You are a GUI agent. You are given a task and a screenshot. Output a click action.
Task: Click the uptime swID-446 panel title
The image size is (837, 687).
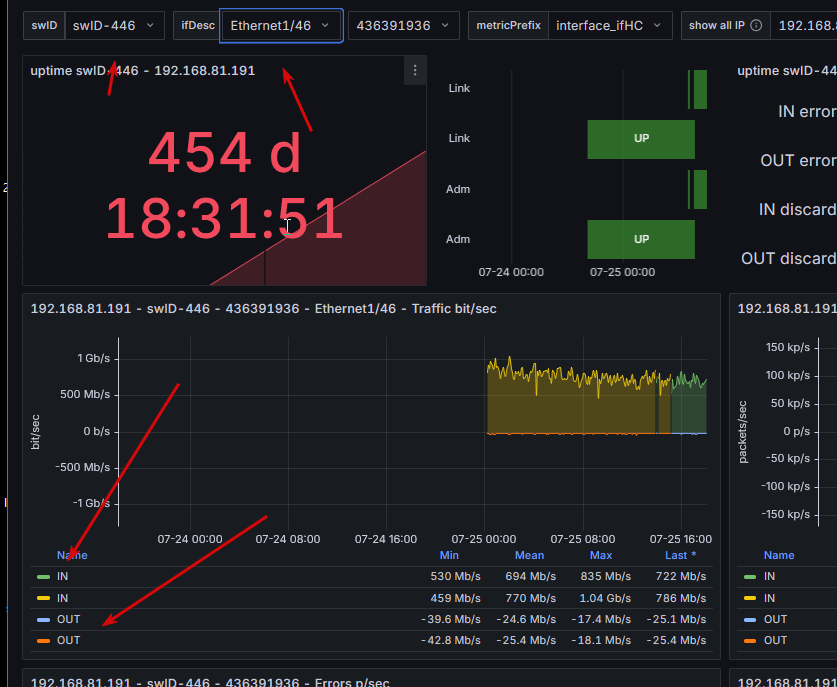(x=143, y=70)
